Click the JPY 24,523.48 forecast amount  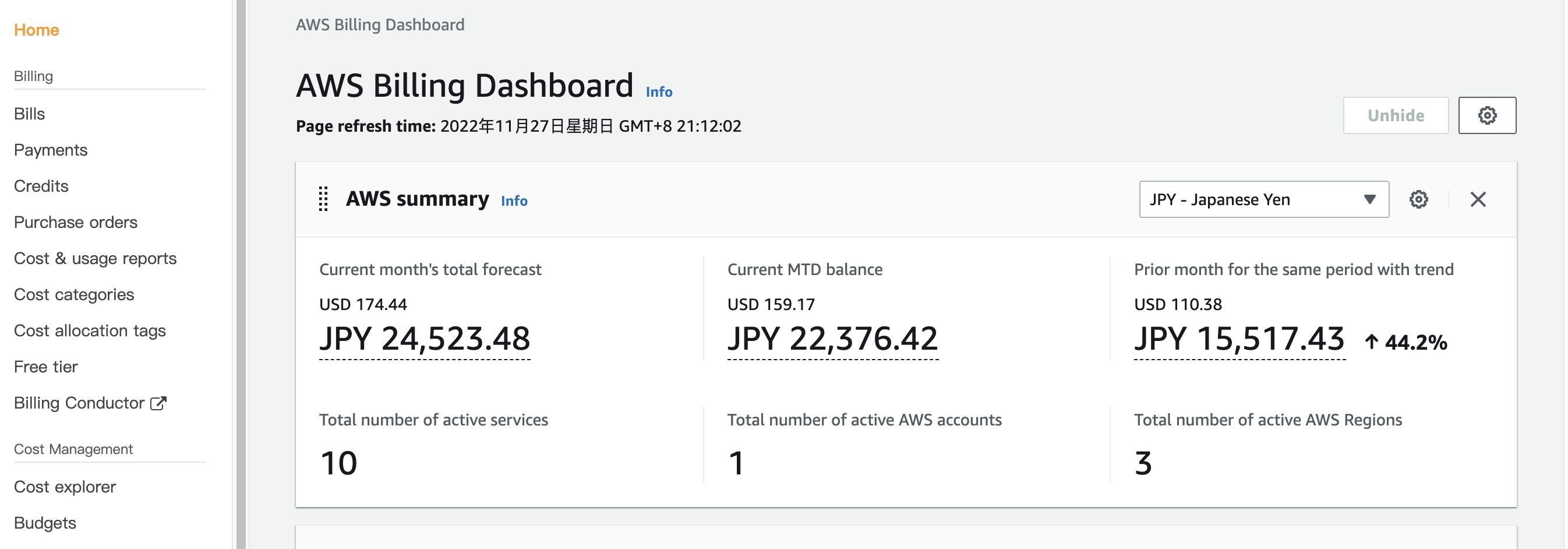point(424,339)
